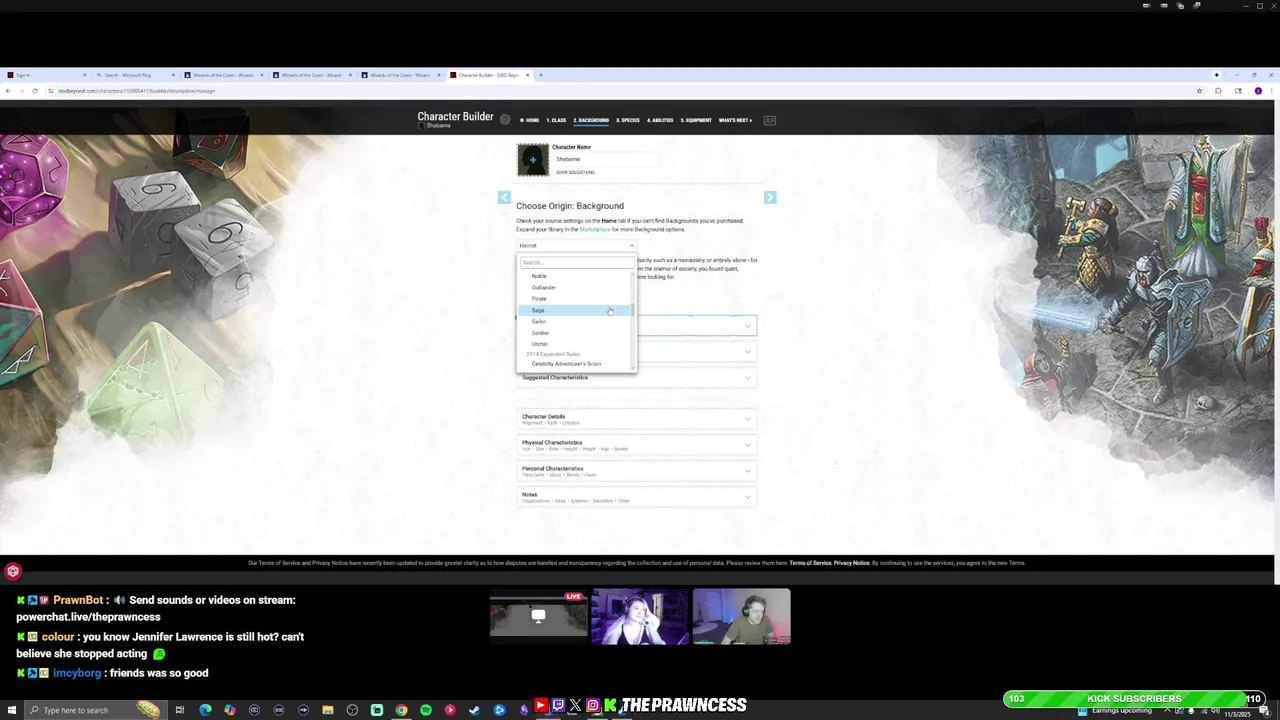The image size is (1280, 720).
Task: Switch to Chrome on taskbar
Action: tap(401, 710)
